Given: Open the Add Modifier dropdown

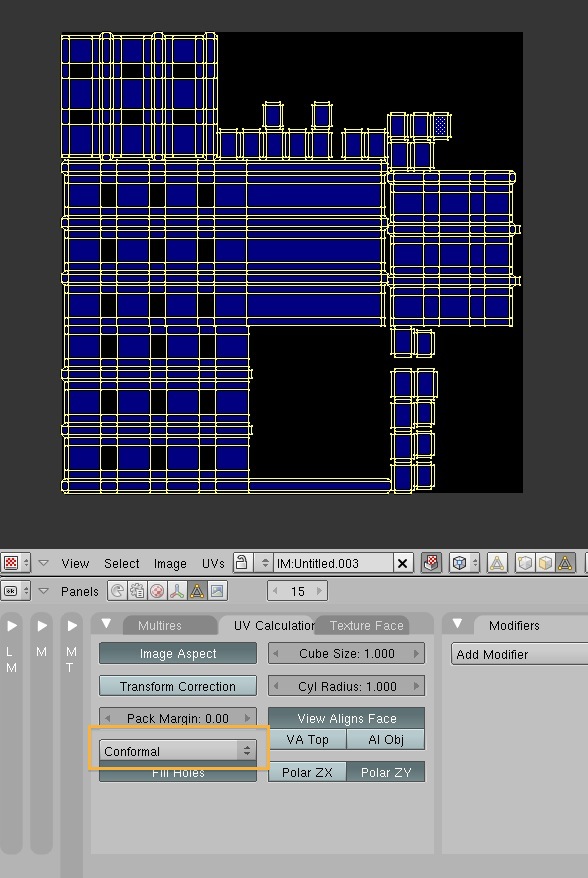Looking at the screenshot, I should click(x=519, y=654).
